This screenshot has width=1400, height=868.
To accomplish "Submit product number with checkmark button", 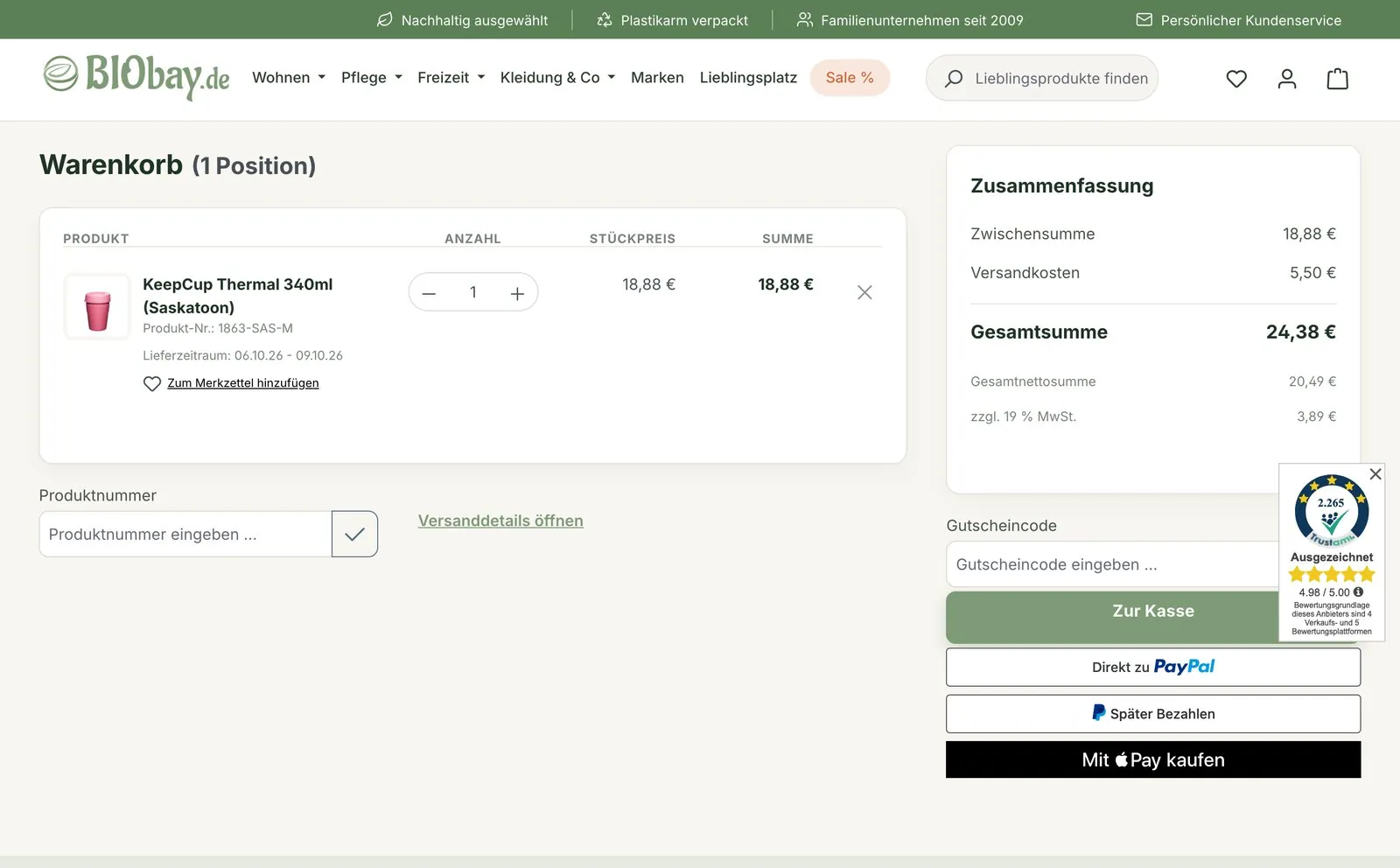I will [354, 534].
